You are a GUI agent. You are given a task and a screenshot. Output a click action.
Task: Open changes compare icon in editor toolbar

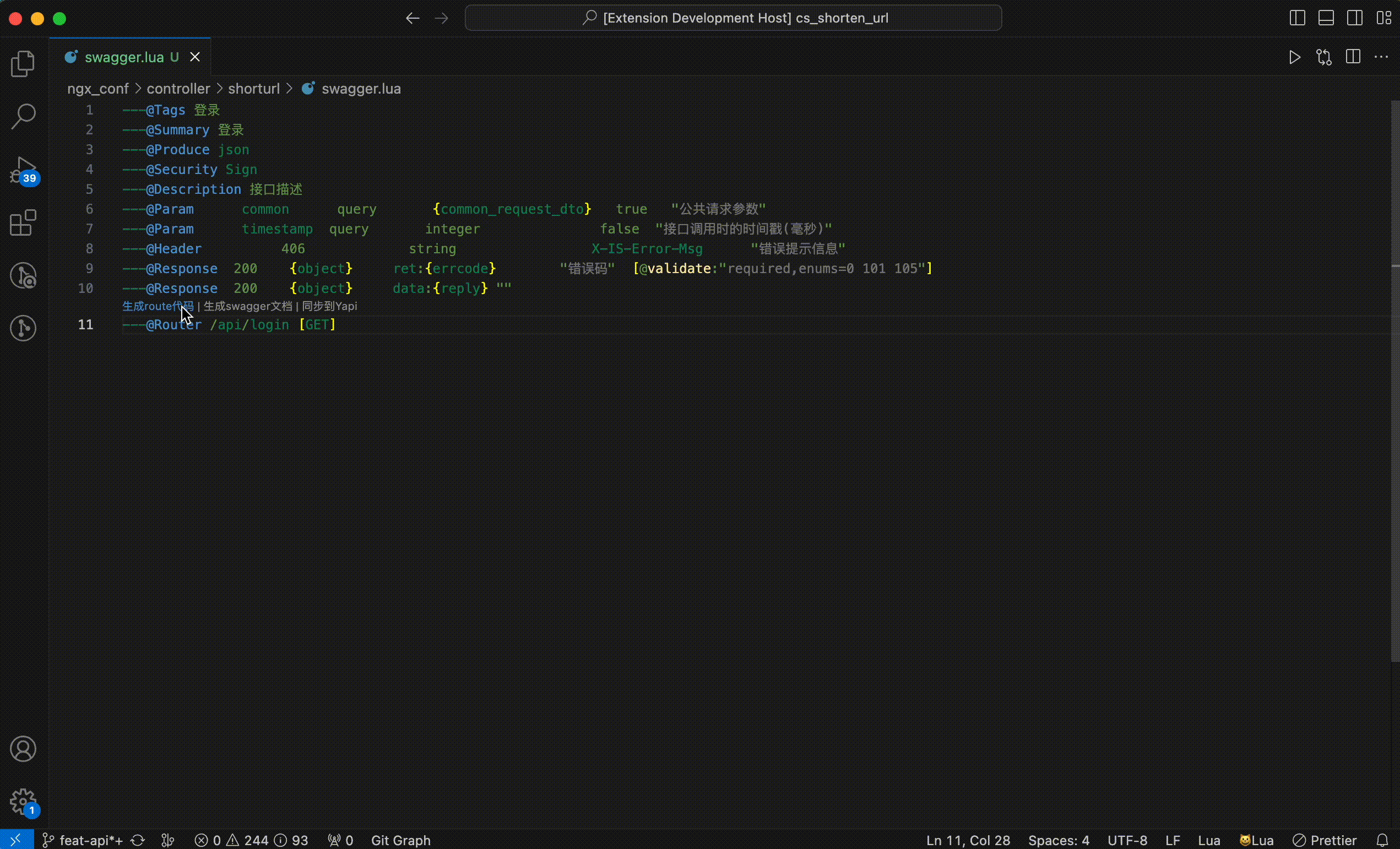click(1324, 57)
